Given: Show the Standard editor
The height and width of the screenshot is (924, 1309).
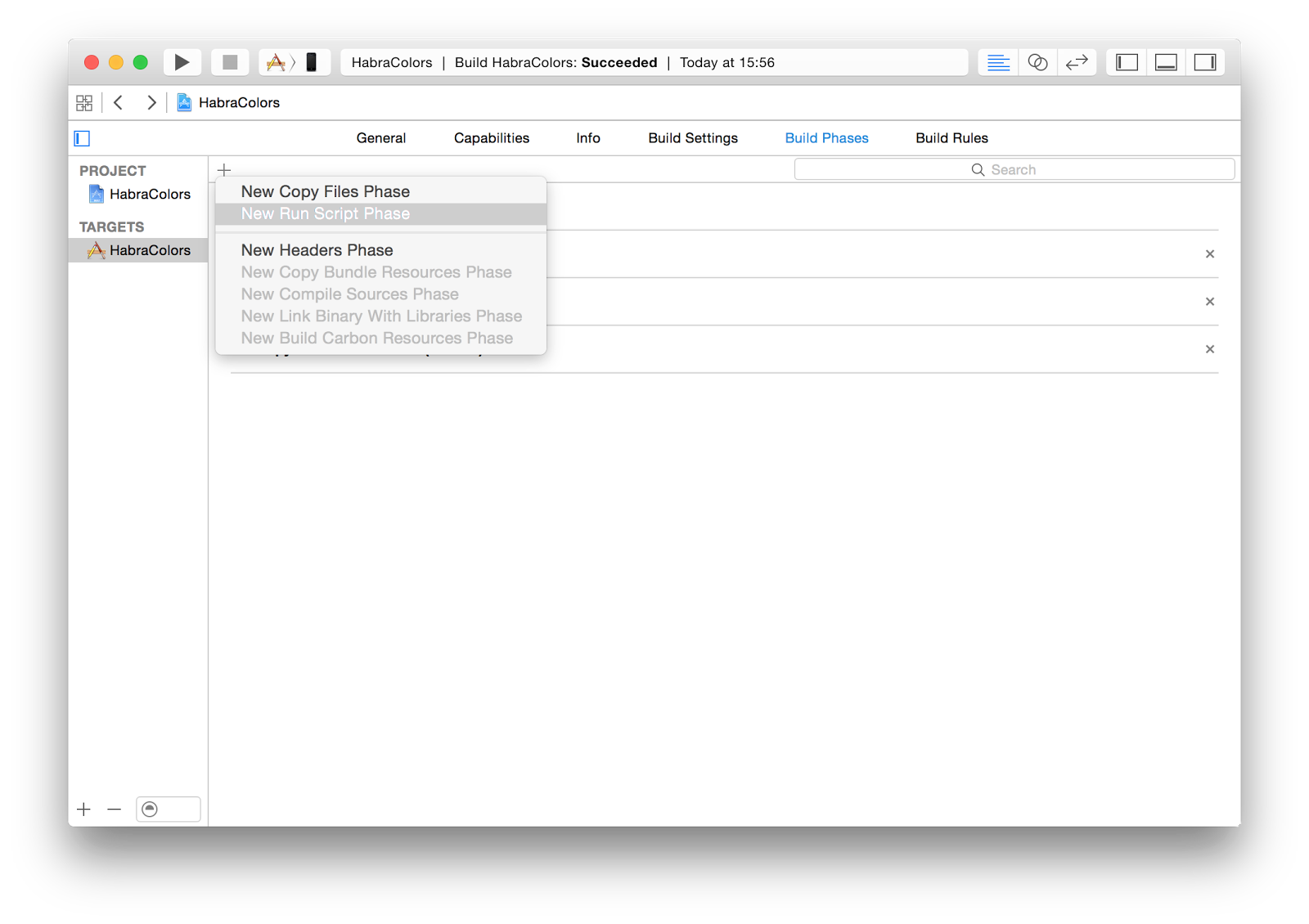Looking at the screenshot, I should click(998, 62).
